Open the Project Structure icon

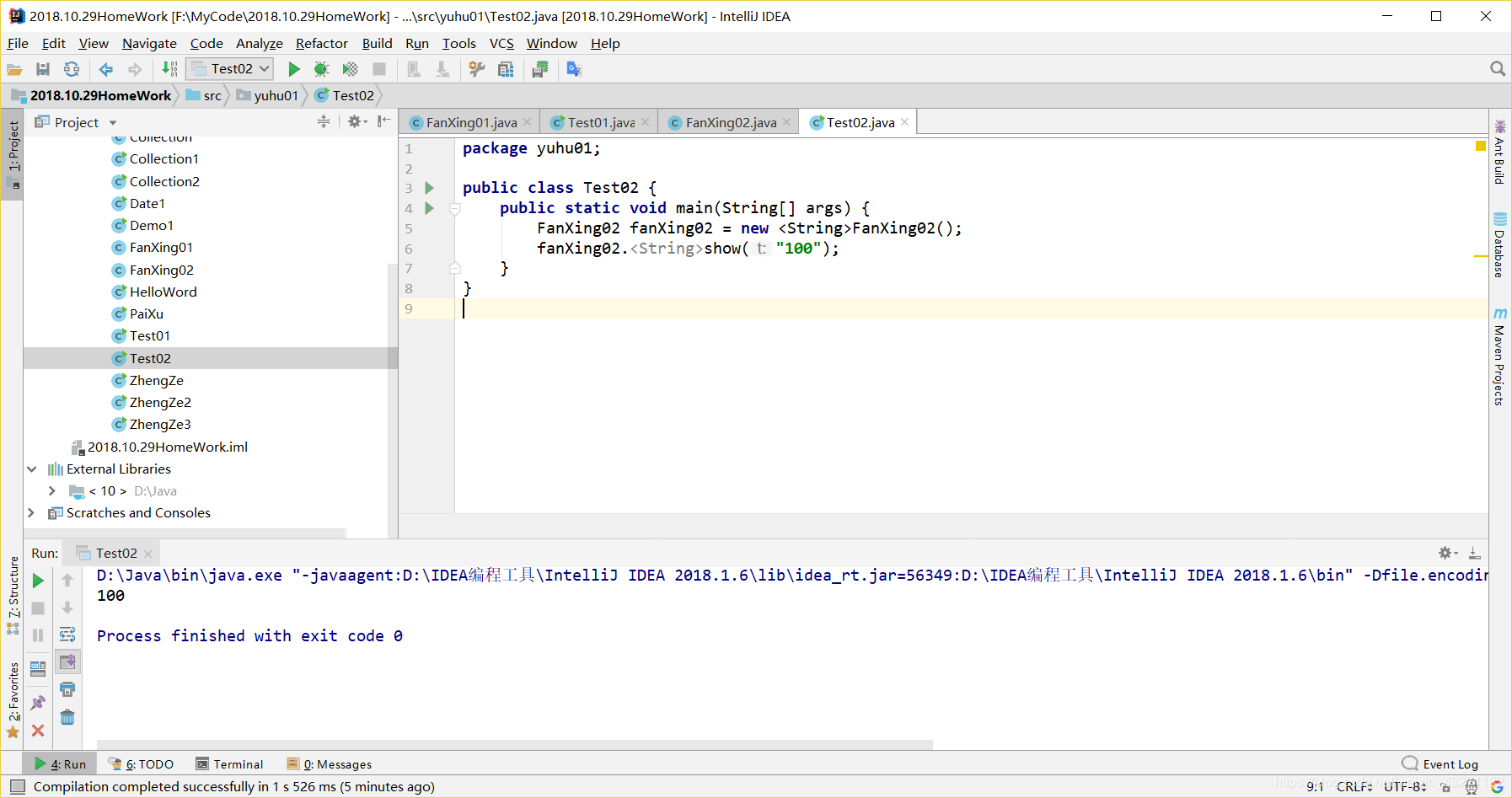[506, 69]
